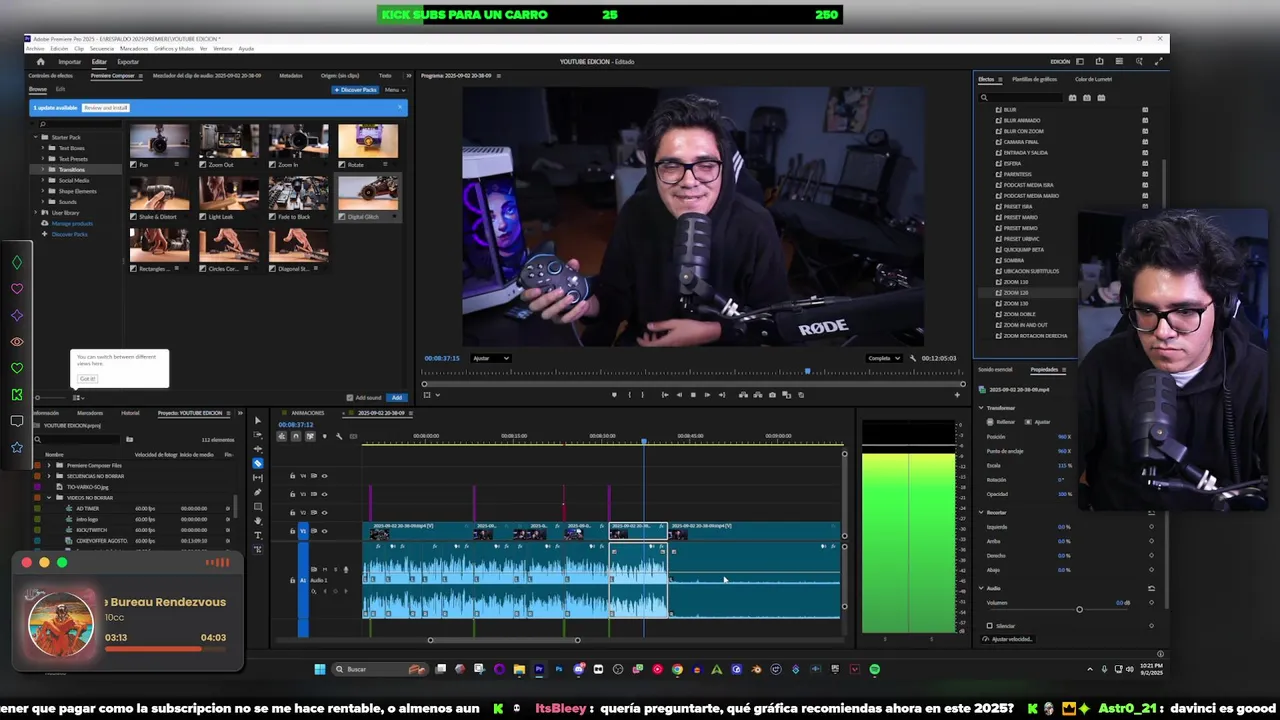This screenshot has height=720, width=1280.
Task: Click the quick export icon top right
Action: click(1100, 61)
